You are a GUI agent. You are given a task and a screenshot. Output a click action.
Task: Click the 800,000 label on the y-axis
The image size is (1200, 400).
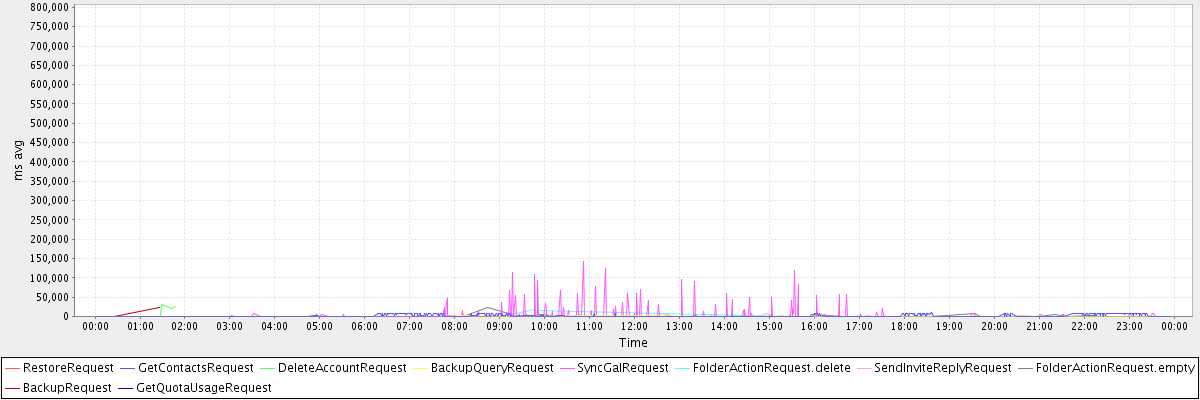49,7
